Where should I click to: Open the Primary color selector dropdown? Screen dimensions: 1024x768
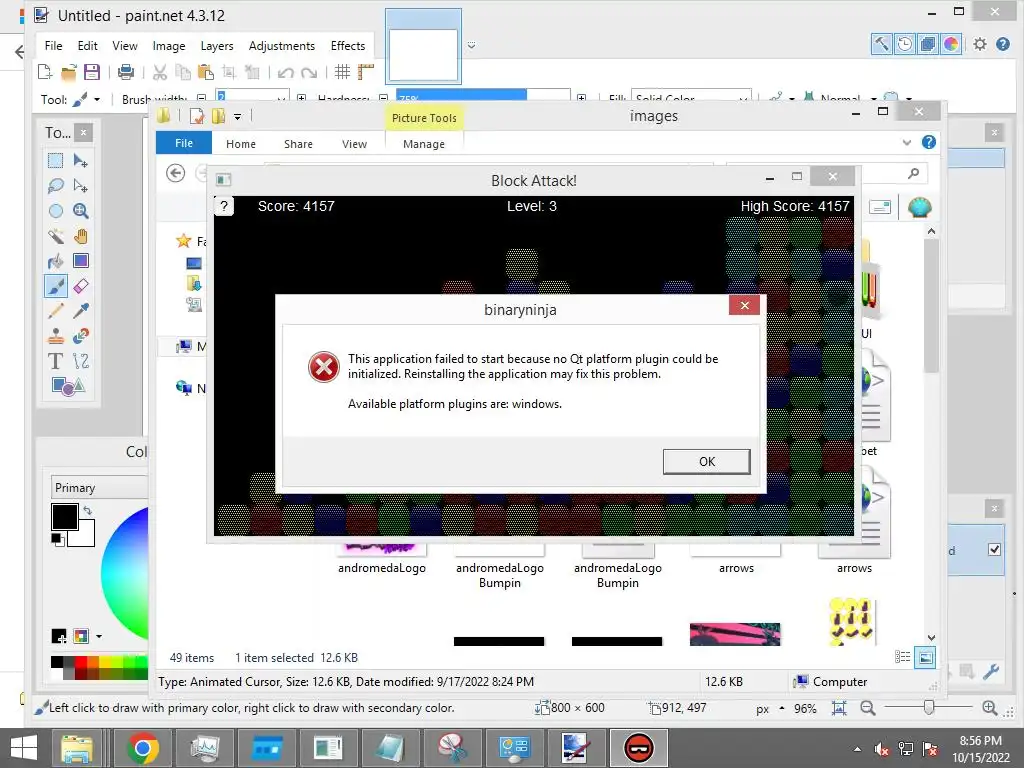[x=99, y=487]
